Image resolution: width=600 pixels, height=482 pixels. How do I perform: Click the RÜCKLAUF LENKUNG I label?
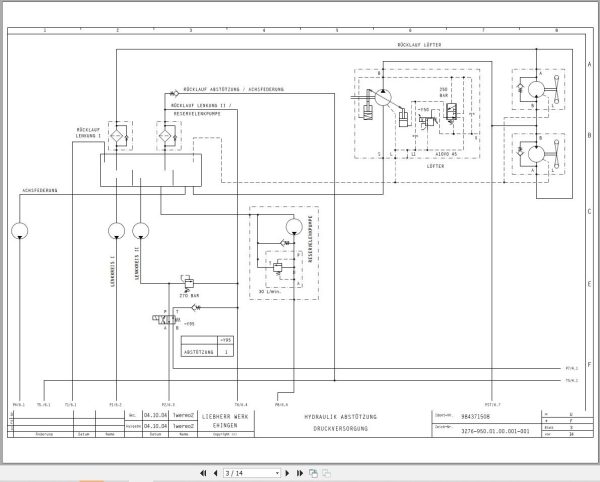point(88,133)
